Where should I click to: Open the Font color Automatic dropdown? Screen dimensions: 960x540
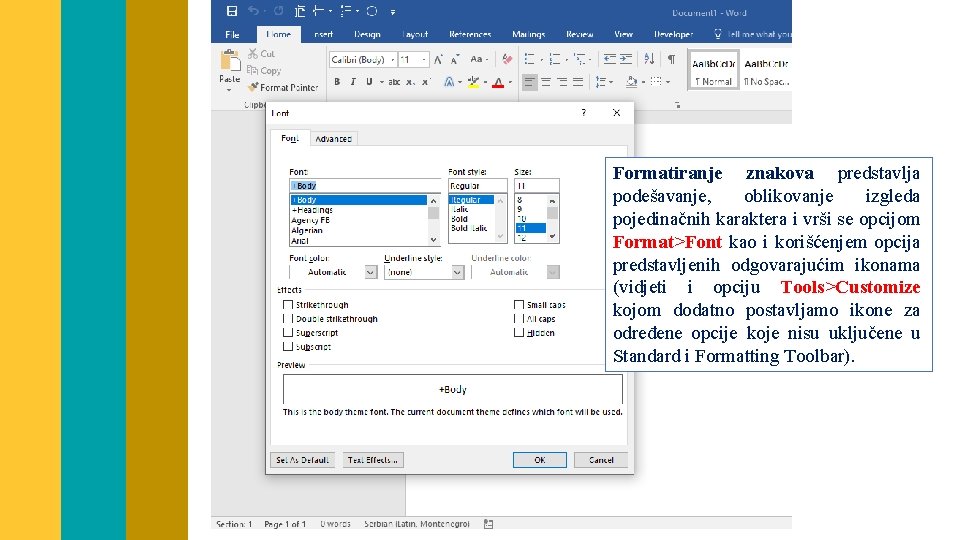[x=370, y=272]
